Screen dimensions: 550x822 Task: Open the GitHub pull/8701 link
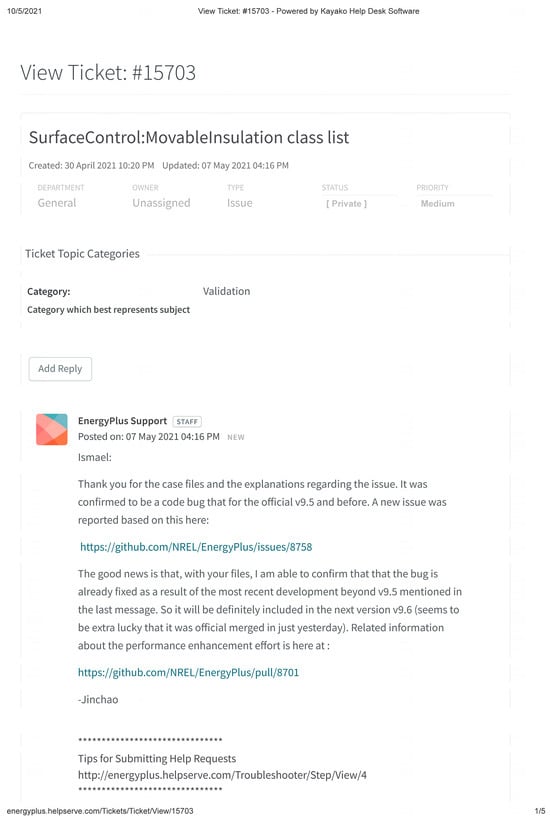[188, 672]
